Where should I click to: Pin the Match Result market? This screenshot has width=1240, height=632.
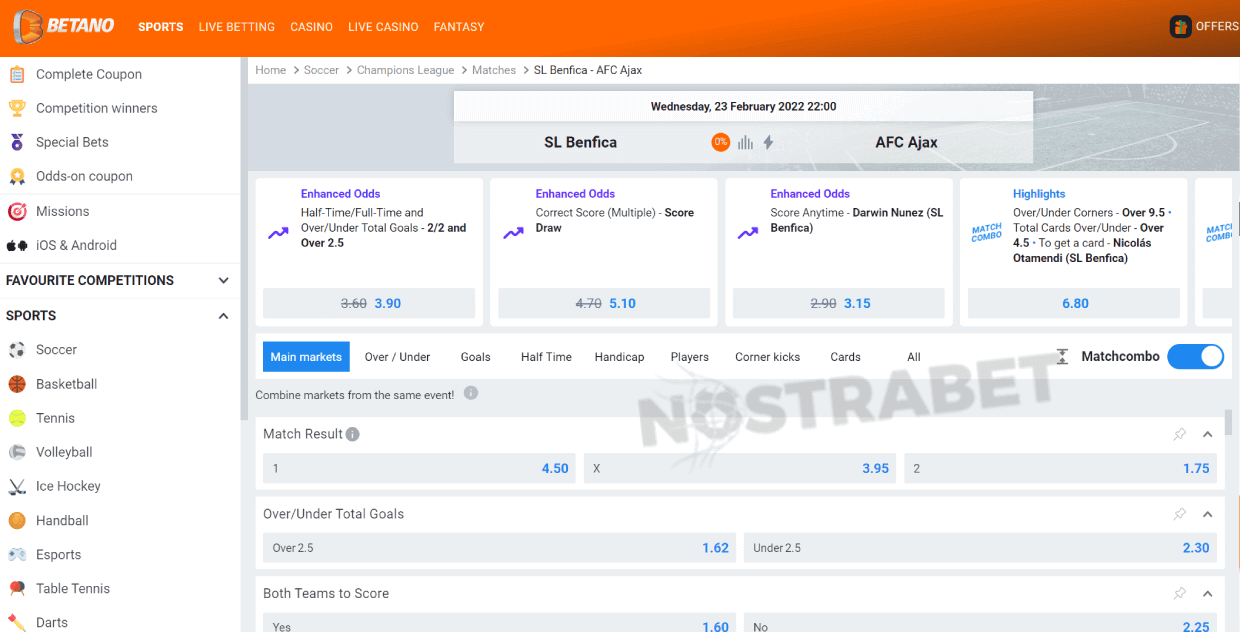pyautogui.click(x=1180, y=434)
